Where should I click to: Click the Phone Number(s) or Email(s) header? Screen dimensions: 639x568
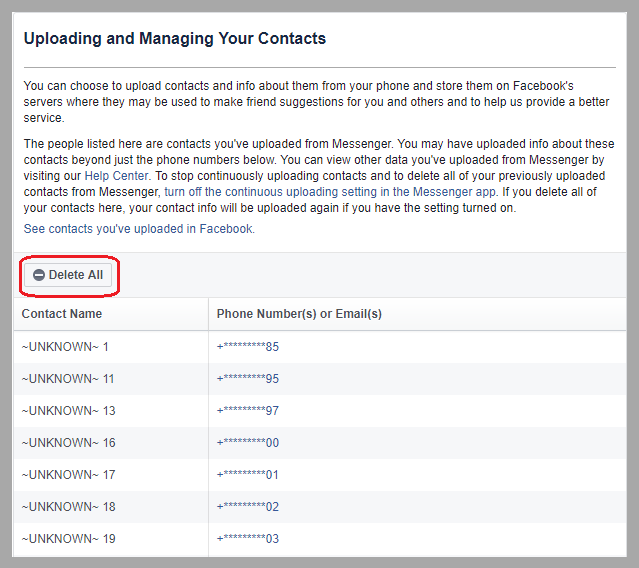coord(299,314)
